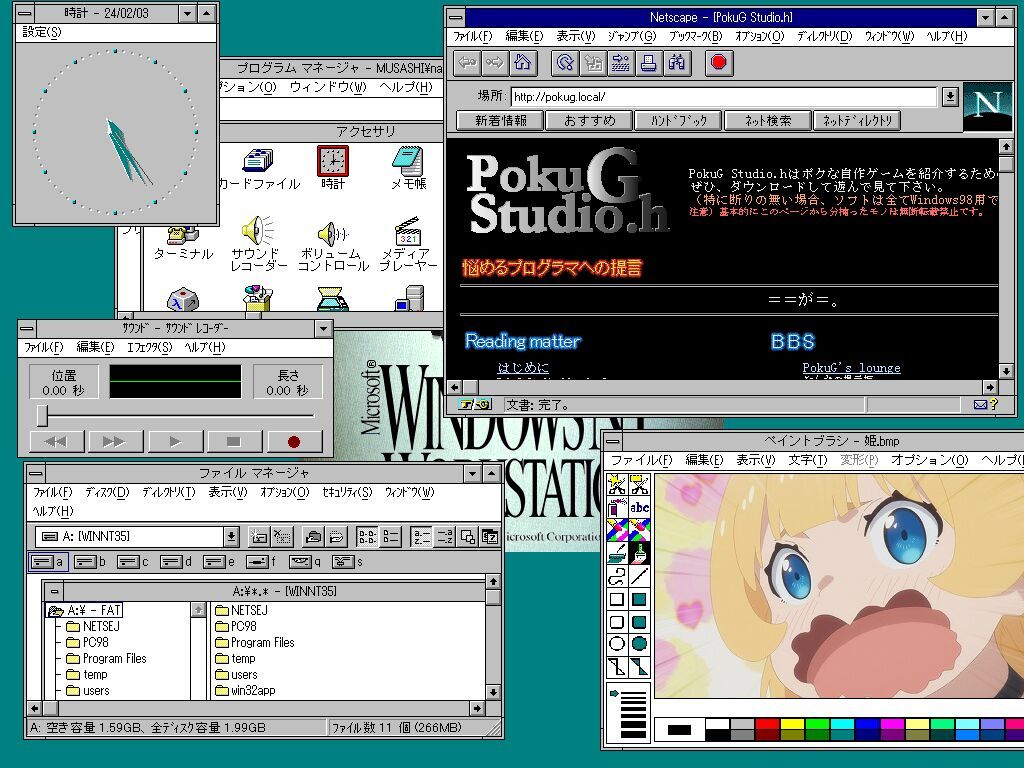The width and height of the screenshot is (1024, 768).
Task: Switch to drive c in File Manager
Action: tap(132, 562)
